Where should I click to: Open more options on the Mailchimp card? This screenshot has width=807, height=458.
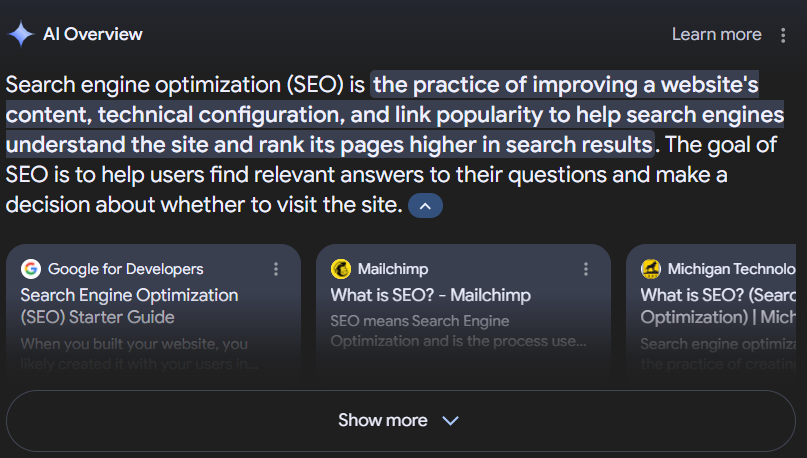coord(586,269)
